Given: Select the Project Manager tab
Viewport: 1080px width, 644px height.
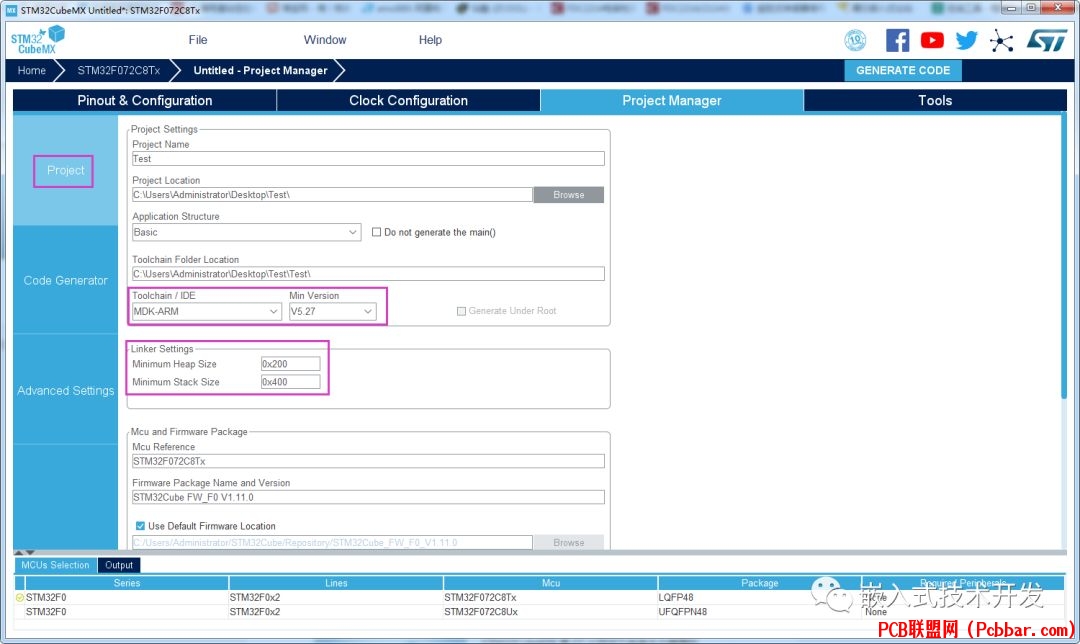Looking at the screenshot, I should (x=672, y=101).
